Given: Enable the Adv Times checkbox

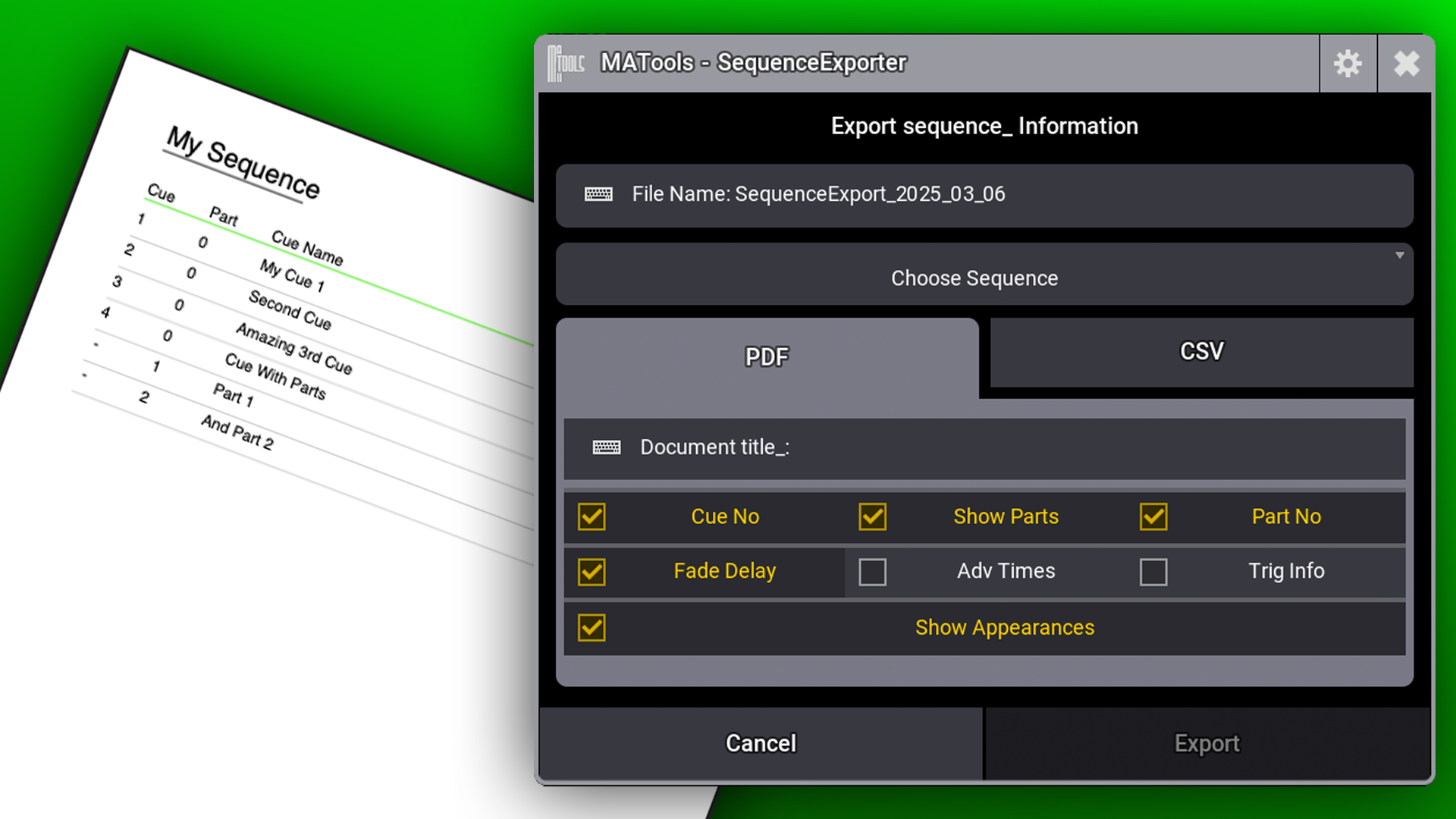Looking at the screenshot, I should point(873,572).
